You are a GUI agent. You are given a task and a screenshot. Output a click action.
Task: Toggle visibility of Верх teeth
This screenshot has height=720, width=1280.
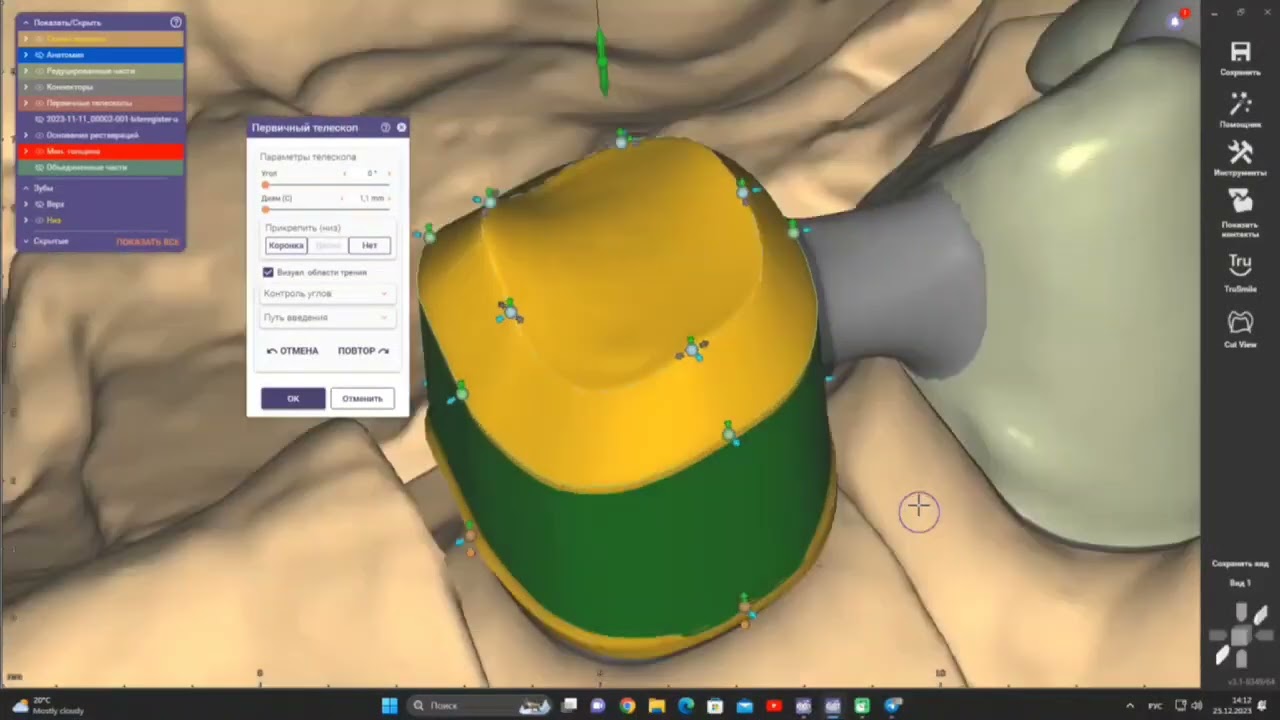click(39, 204)
